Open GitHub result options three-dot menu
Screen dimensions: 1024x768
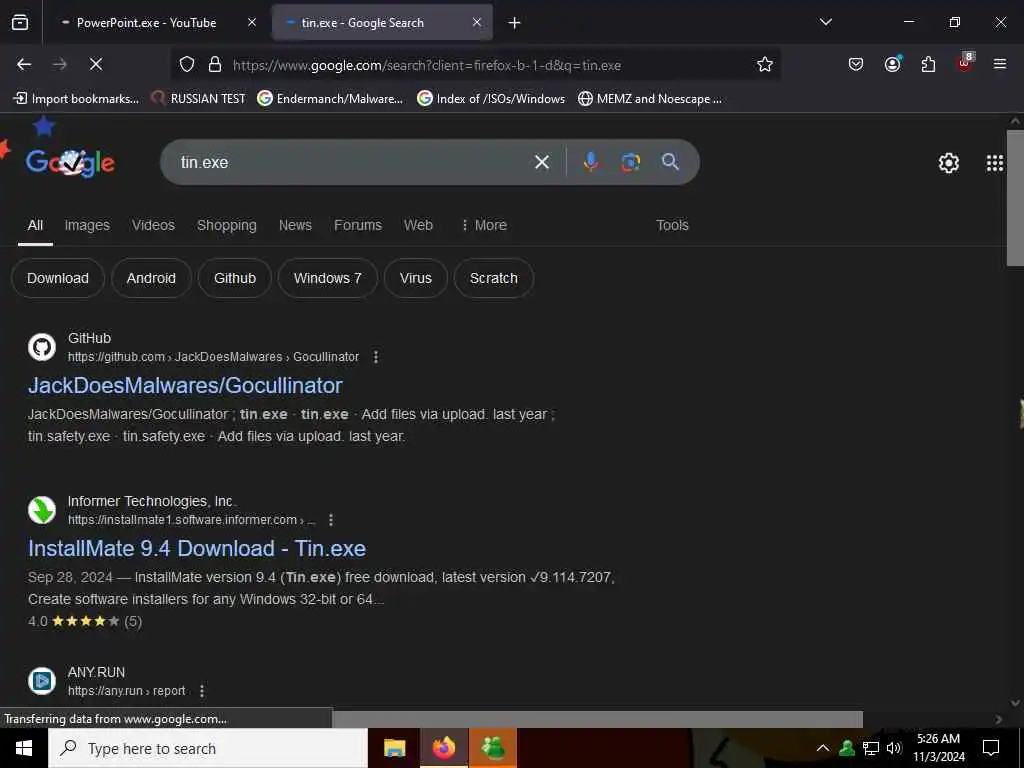point(376,357)
